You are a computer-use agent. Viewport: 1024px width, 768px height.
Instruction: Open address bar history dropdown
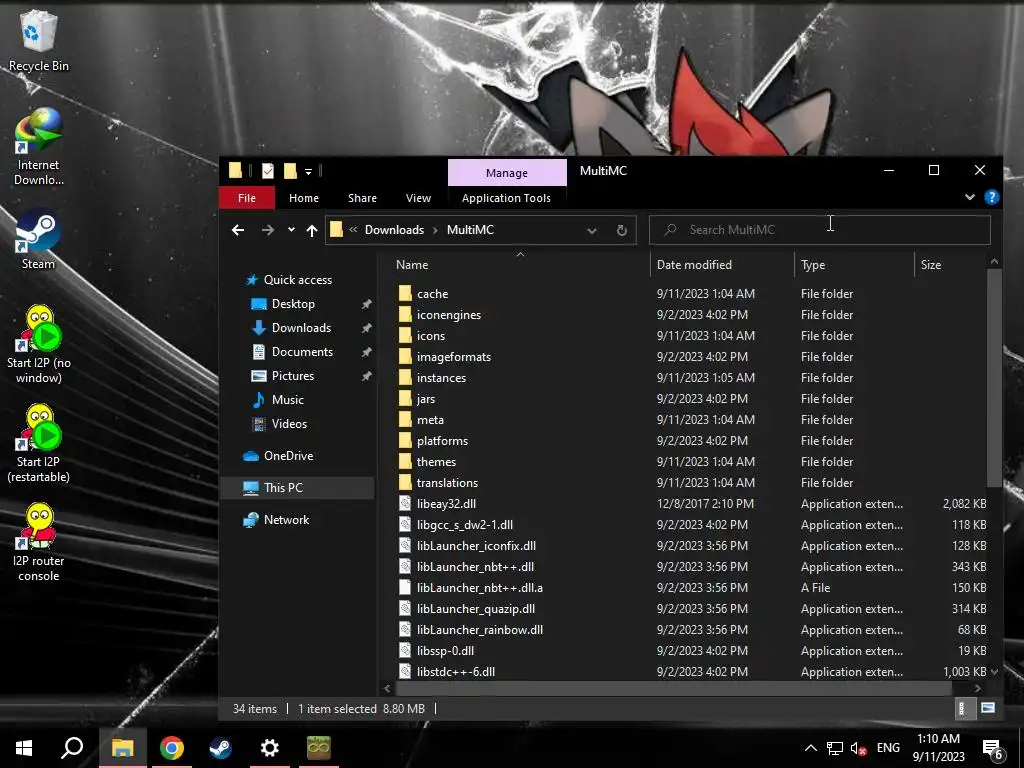click(592, 230)
